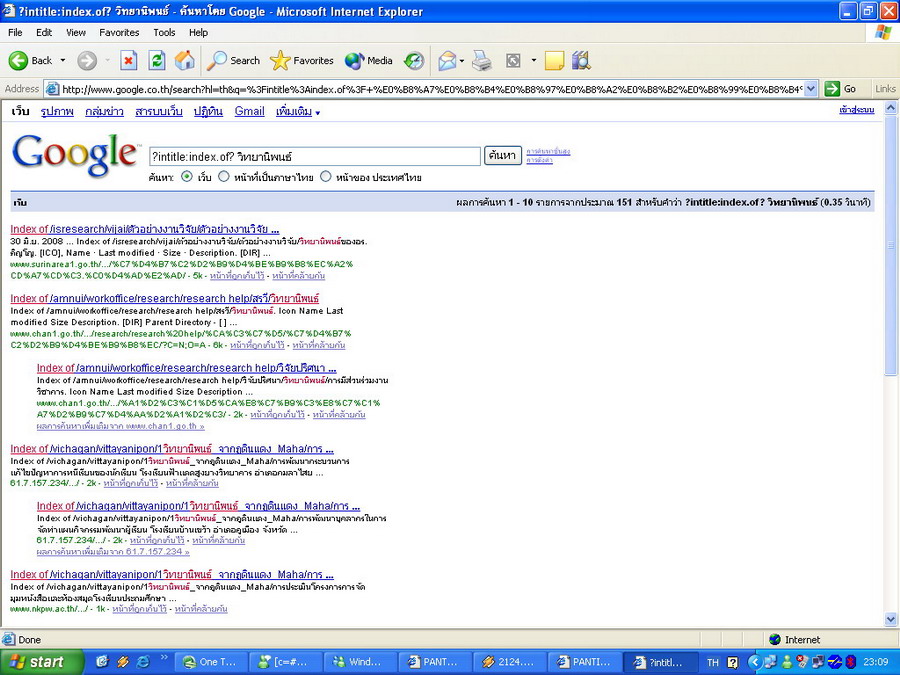
Task: Open the View menu
Action: [x=75, y=33]
